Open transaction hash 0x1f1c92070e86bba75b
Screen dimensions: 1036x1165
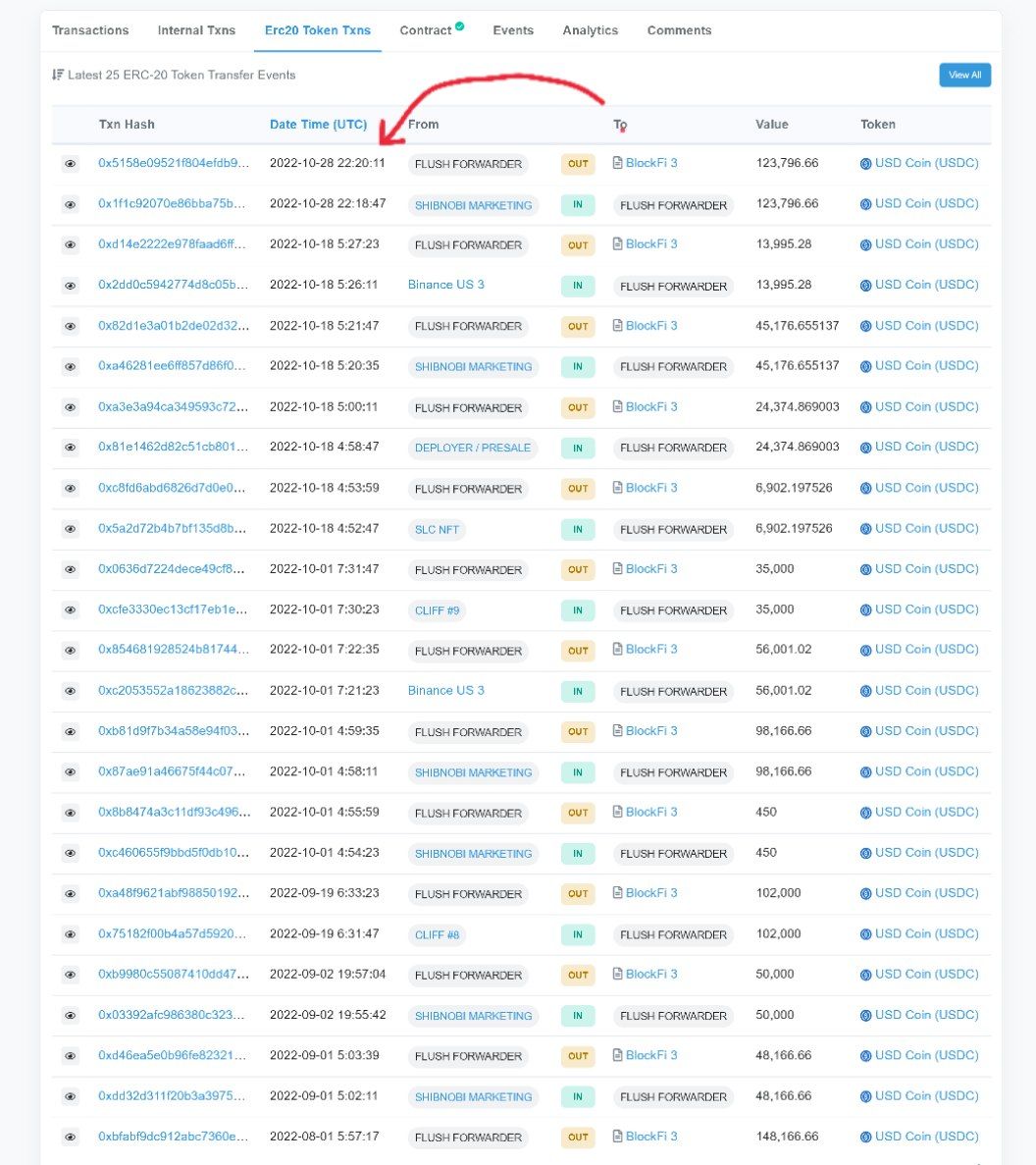(172, 203)
